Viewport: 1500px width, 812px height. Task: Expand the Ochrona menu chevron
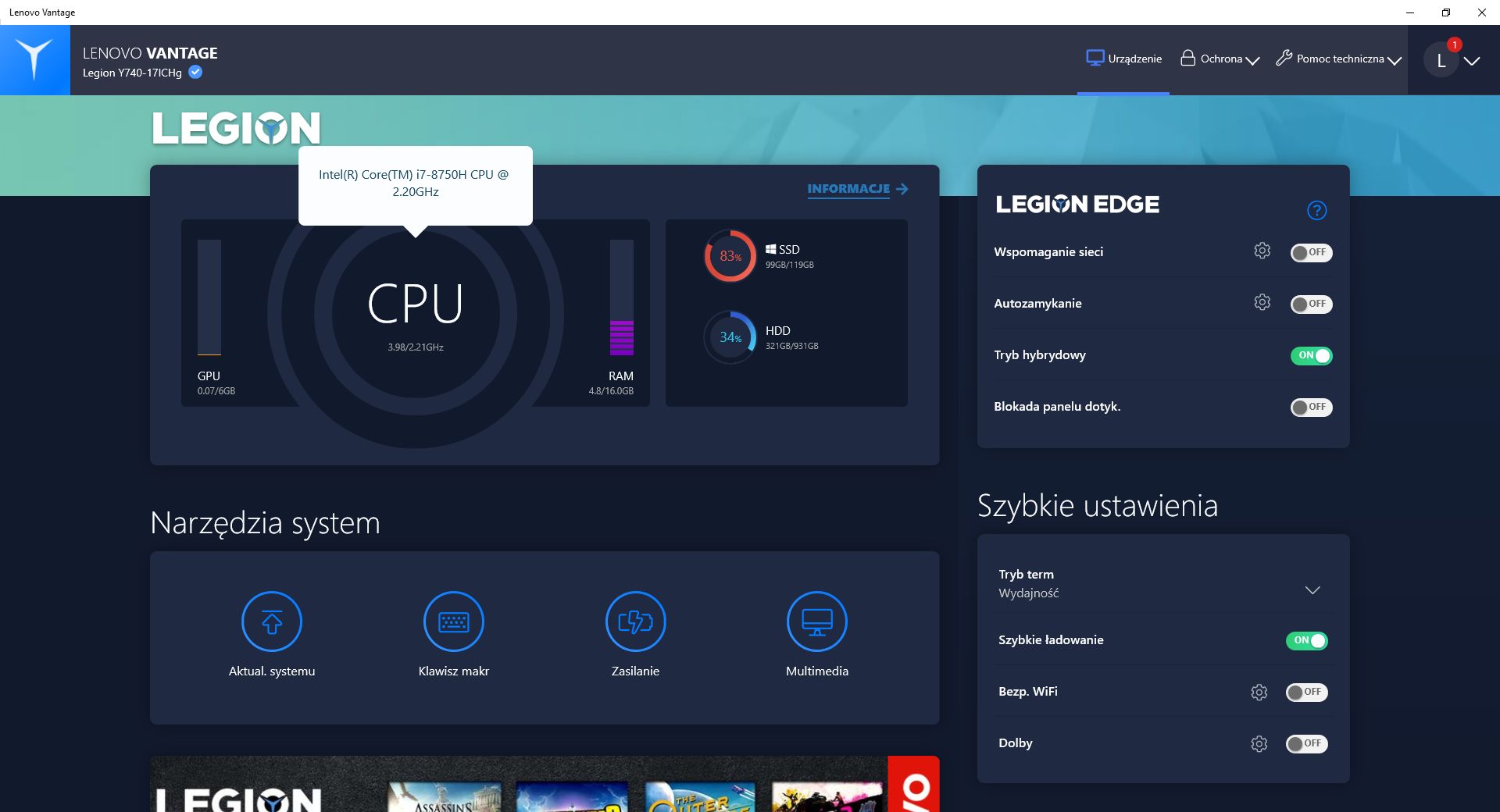[1252, 60]
